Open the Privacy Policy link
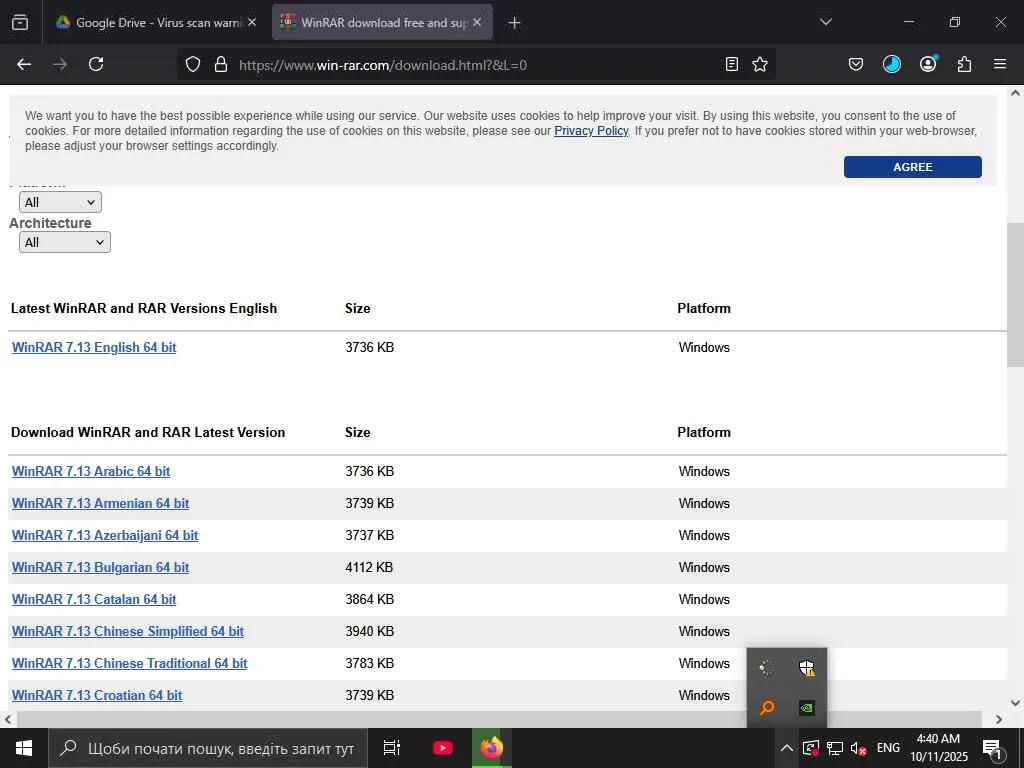The height and width of the screenshot is (768, 1024). tap(591, 131)
